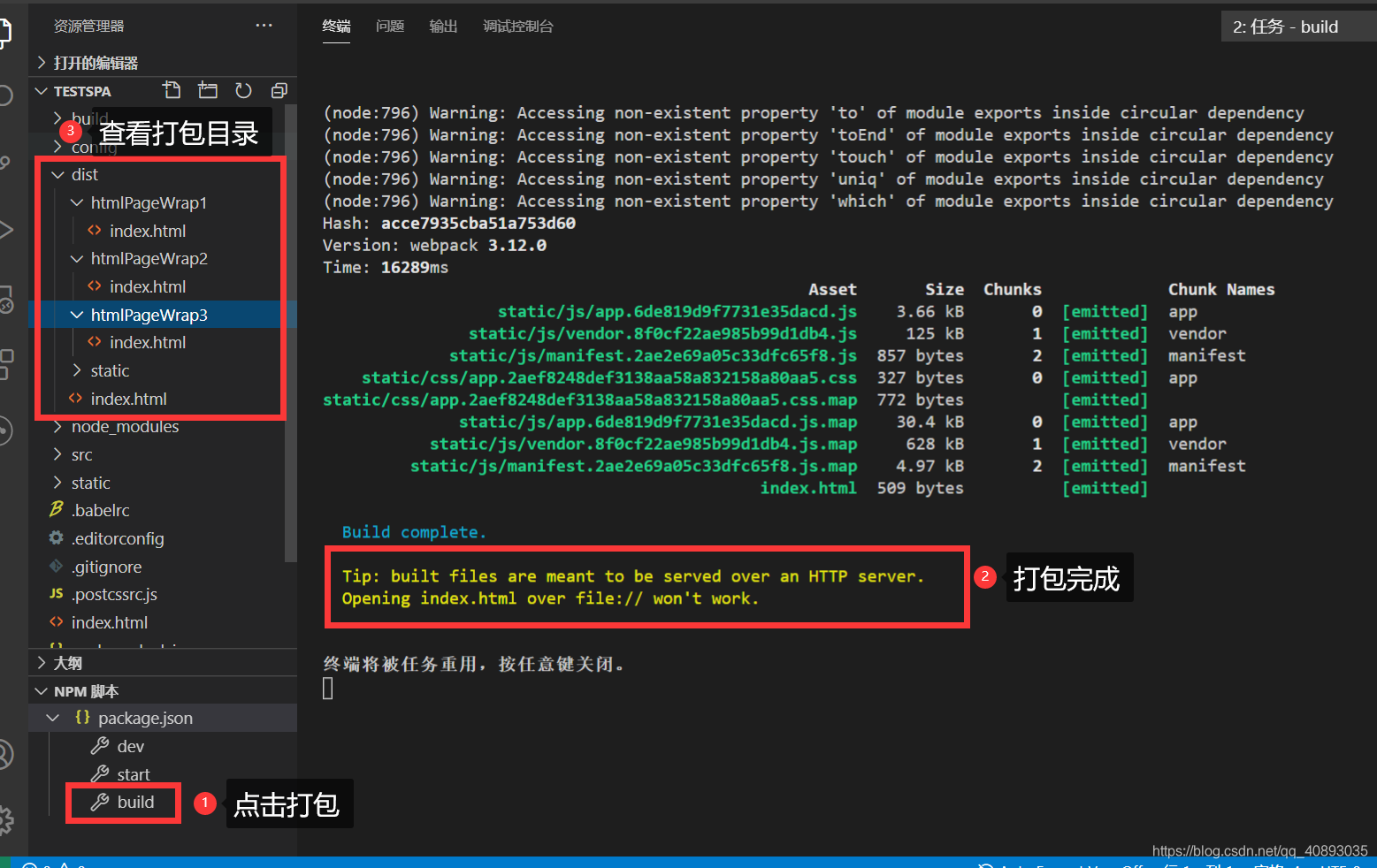Click 'Version: webpack 3.12.0' terminal line
The image size is (1377, 868).
pos(434,245)
